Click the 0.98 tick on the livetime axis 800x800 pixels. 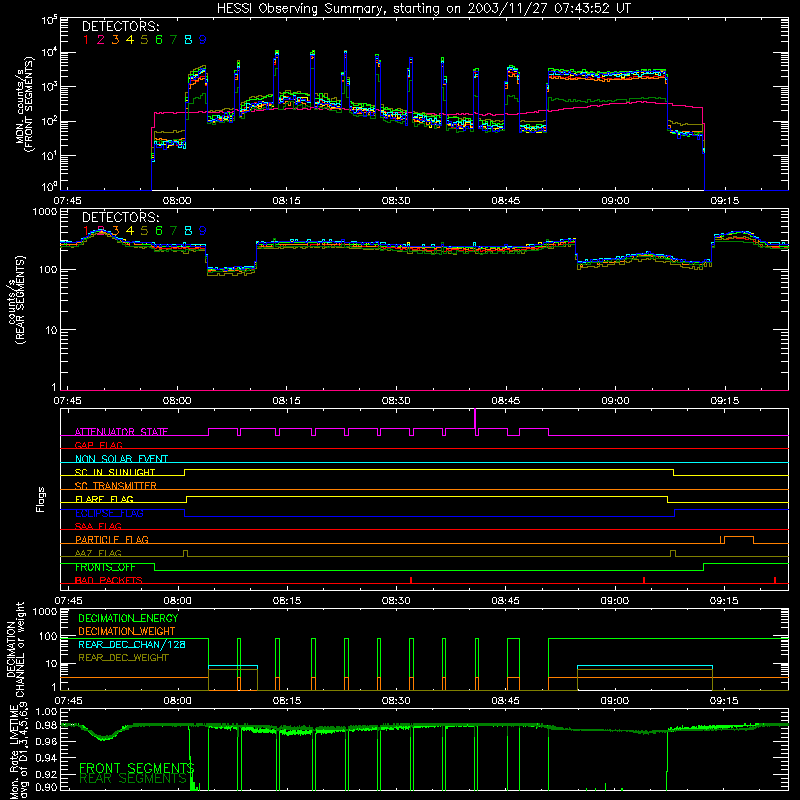[x=45, y=725]
